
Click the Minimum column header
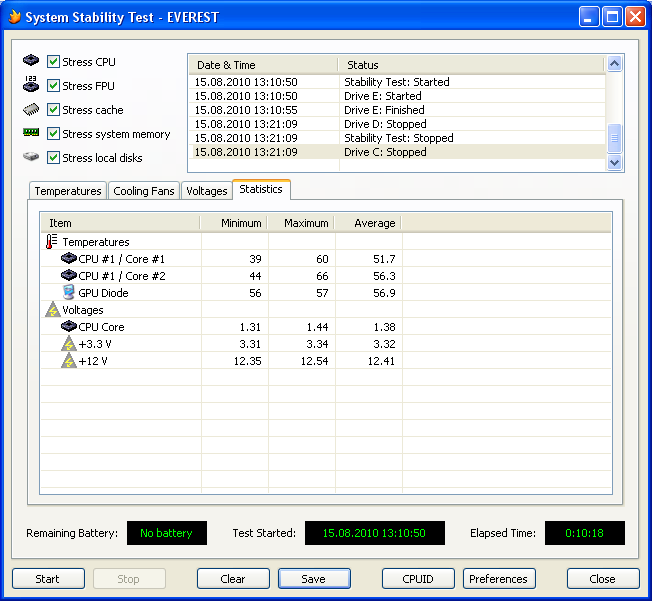tap(234, 223)
